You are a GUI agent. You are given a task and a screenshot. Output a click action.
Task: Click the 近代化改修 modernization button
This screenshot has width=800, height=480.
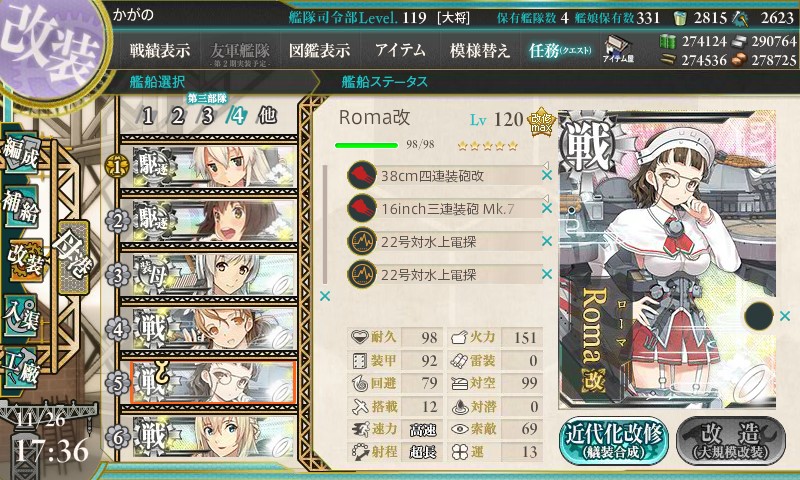point(614,440)
